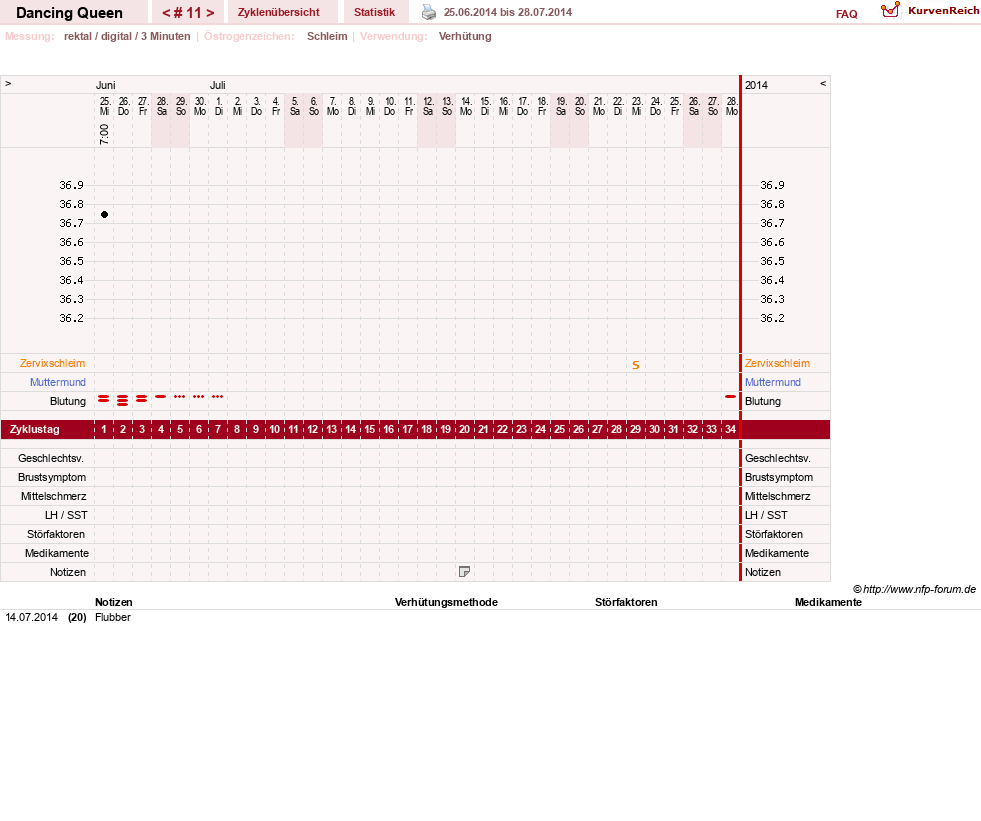The height and width of the screenshot is (821, 981).
Task: Click the spotting dots on cycle day 7
Action: pyautogui.click(x=217, y=397)
